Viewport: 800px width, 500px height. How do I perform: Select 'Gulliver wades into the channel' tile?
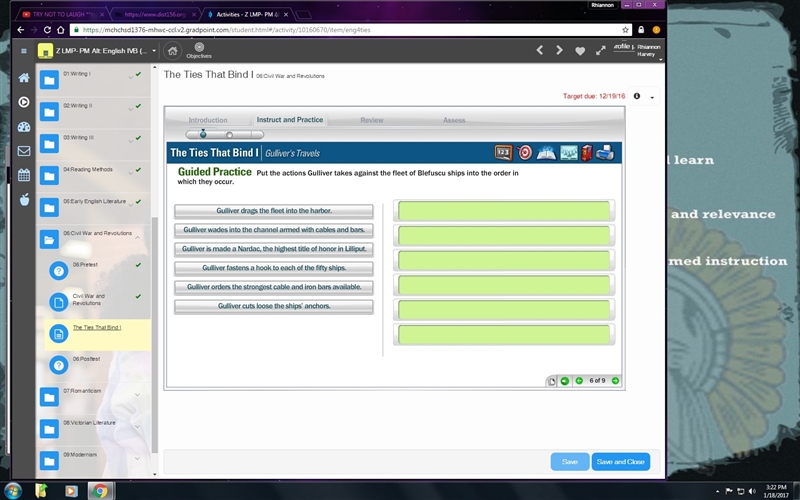click(x=274, y=230)
